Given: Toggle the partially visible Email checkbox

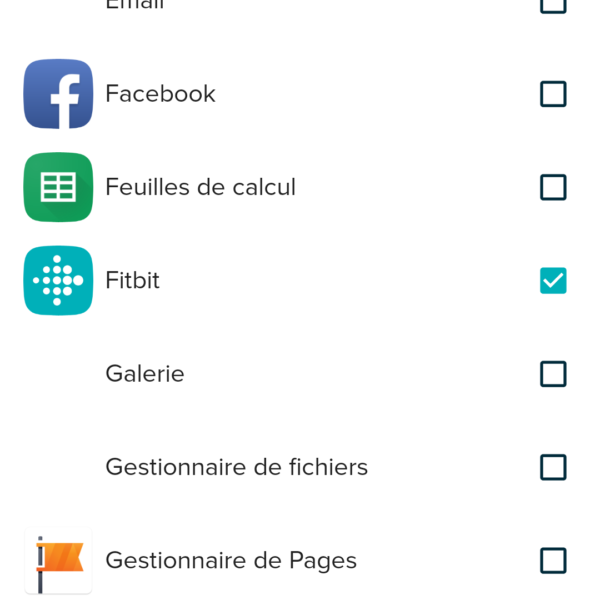Looking at the screenshot, I should point(553,5).
